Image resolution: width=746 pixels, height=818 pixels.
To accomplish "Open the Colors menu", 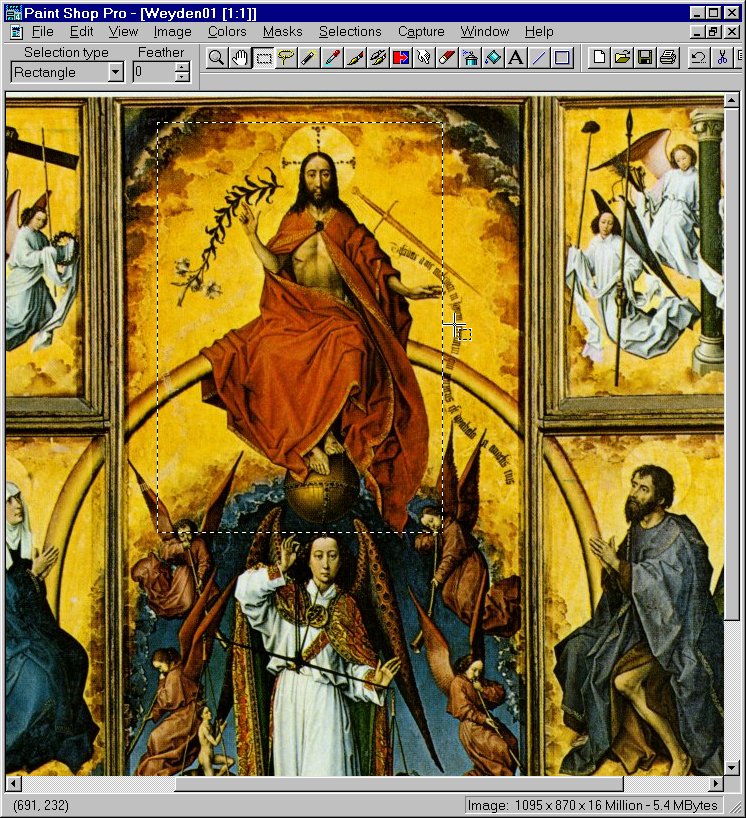I will pos(227,32).
